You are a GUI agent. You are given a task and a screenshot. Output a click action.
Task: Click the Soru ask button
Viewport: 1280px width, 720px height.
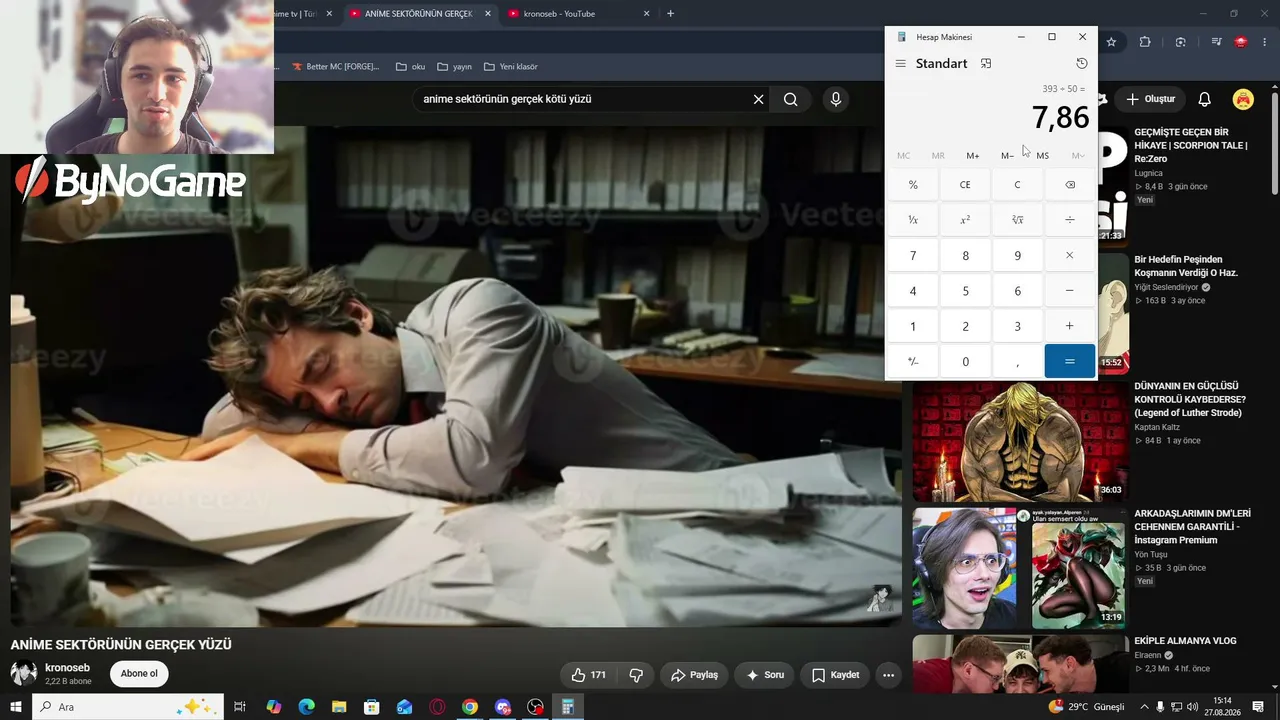click(765, 675)
